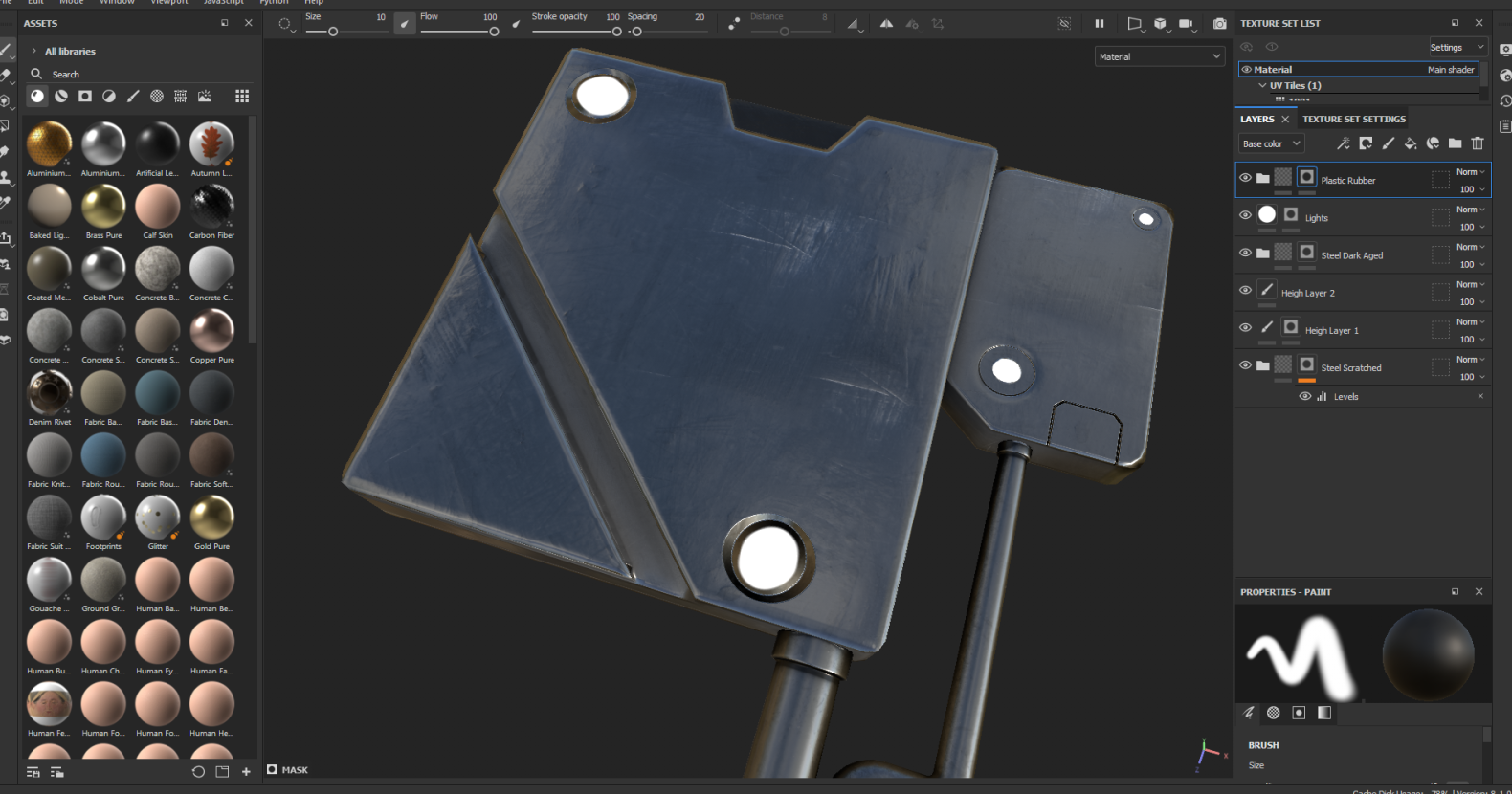Open blend mode dropdown for Lights layer
This screenshot has height=794, width=1512.
[x=1471, y=210]
